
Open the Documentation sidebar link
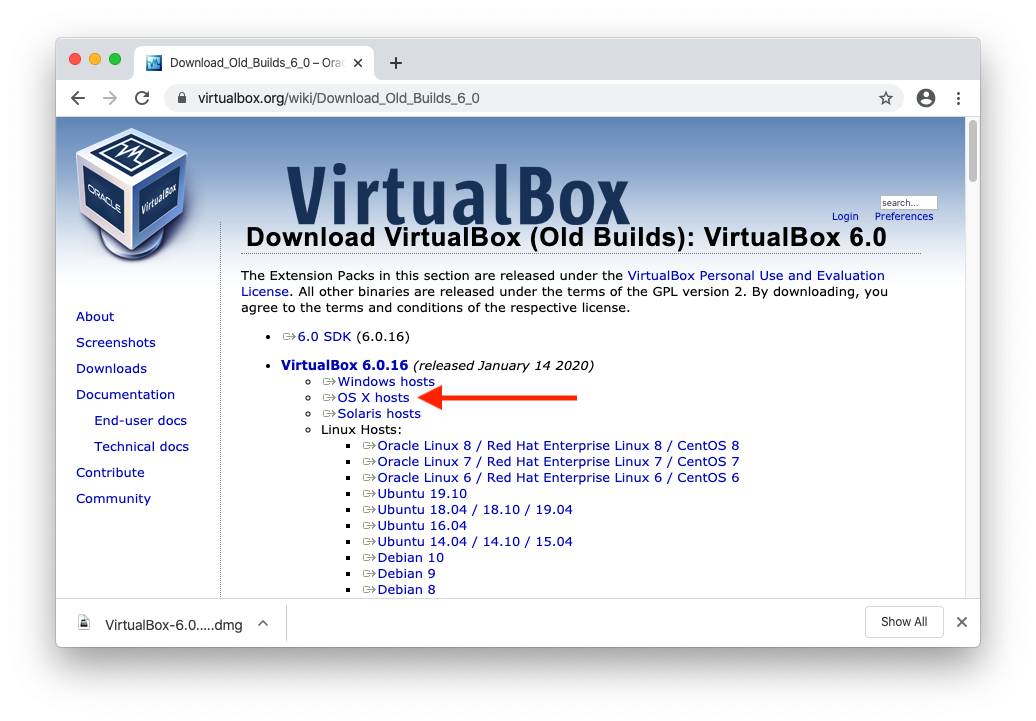pyautogui.click(x=126, y=395)
